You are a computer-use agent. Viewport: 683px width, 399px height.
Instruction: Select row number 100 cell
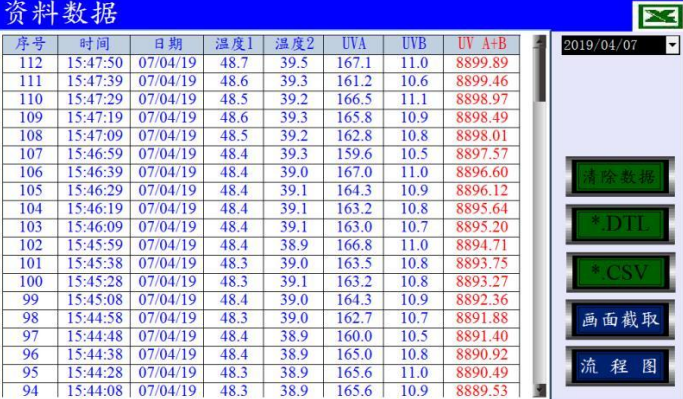pyautogui.click(x=30, y=282)
